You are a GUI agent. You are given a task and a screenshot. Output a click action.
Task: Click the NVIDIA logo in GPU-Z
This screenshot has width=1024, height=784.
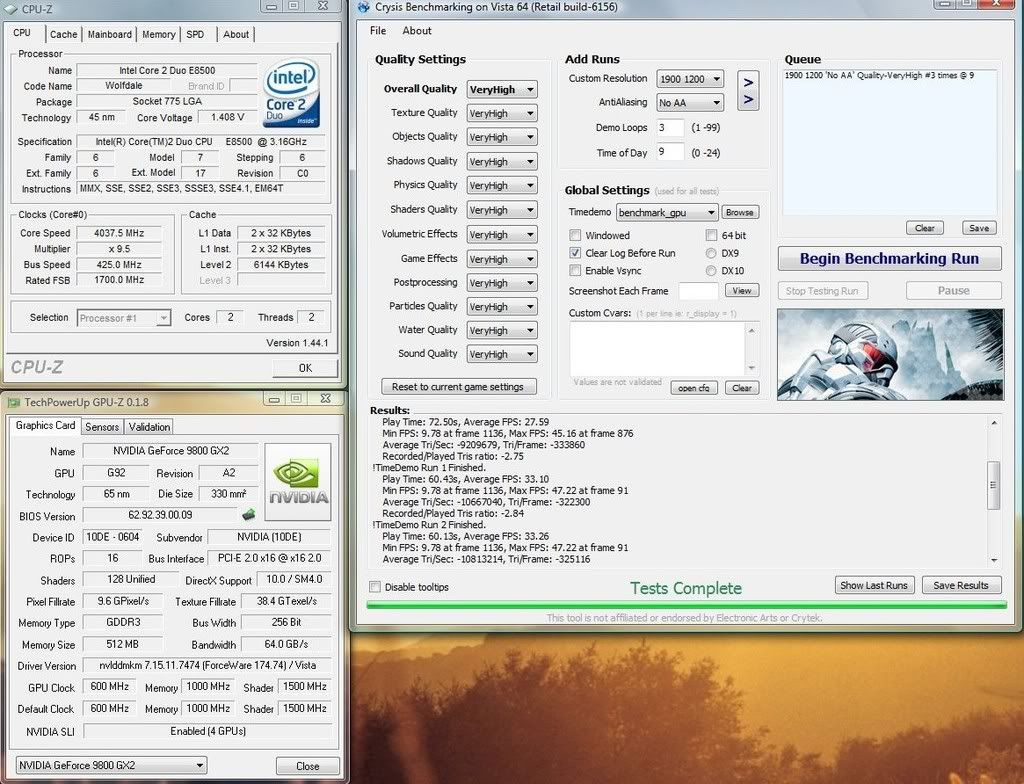click(x=297, y=482)
